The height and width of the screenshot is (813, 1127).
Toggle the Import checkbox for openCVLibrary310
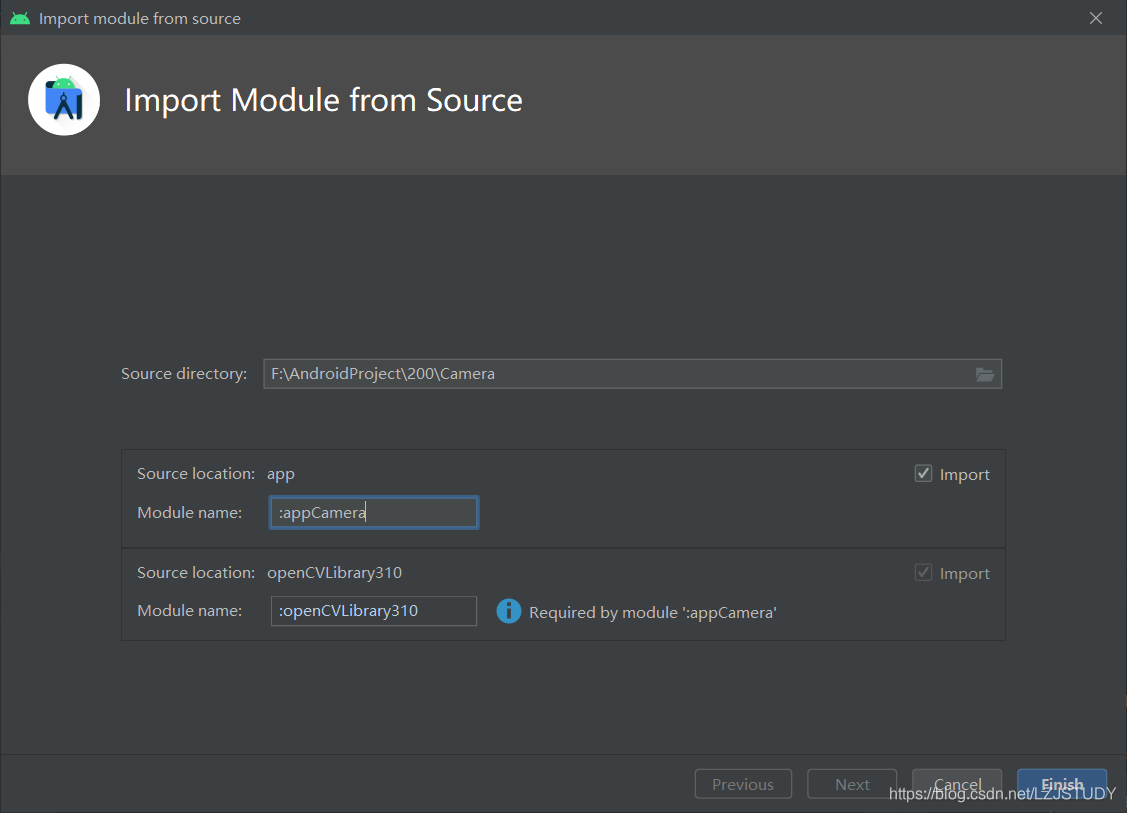point(924,573)
